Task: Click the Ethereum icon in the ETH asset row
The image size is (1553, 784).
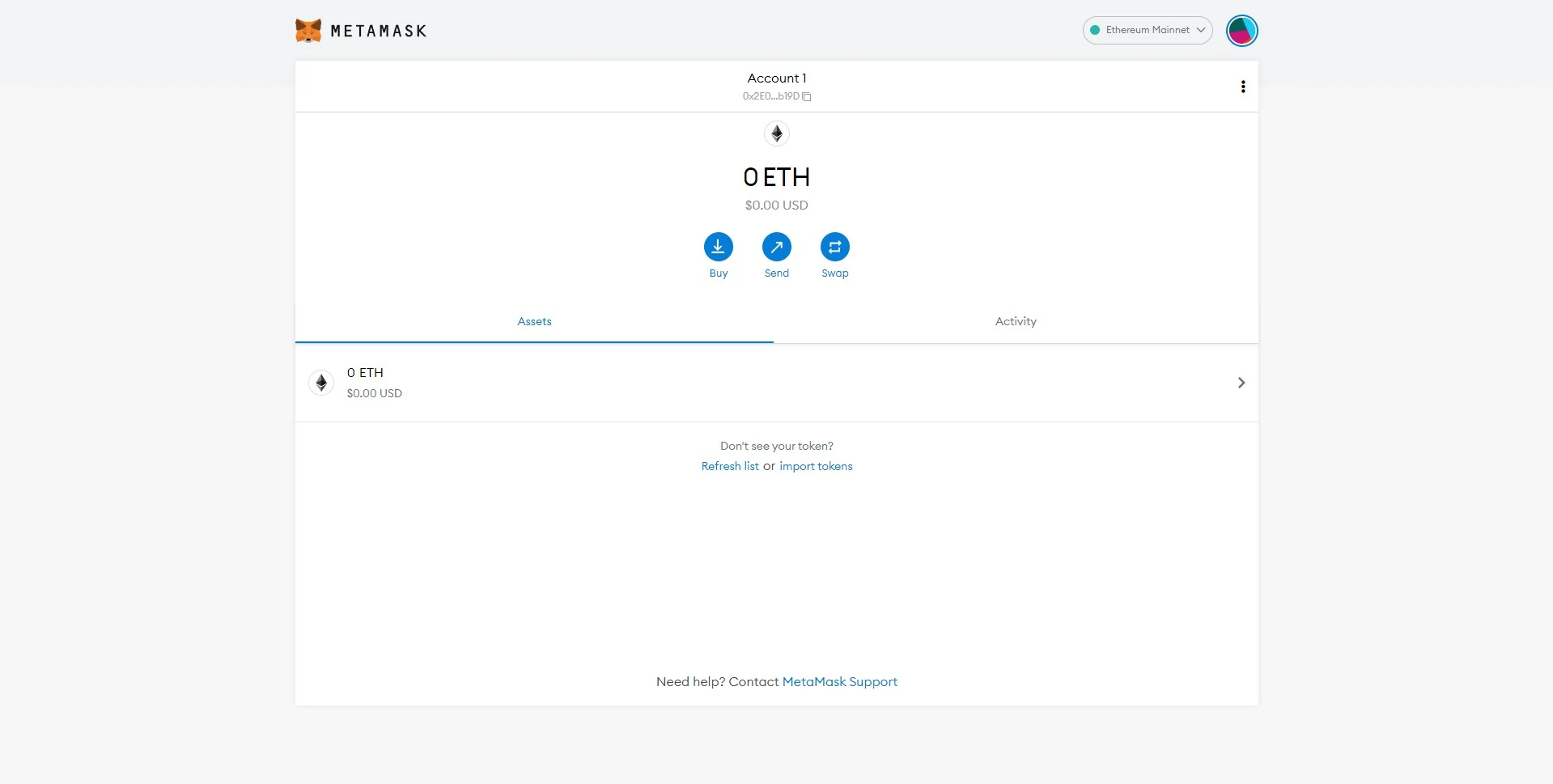Action: 321,383
